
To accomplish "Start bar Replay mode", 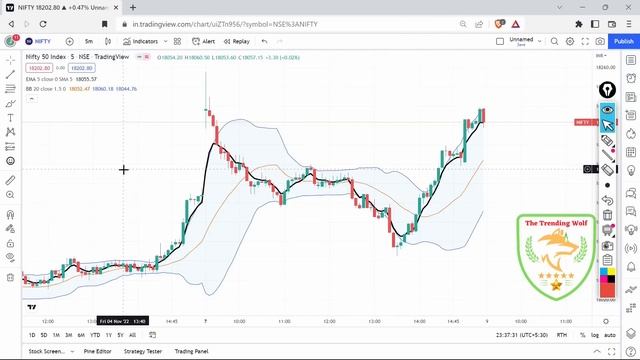I will [x=237, y=41].
